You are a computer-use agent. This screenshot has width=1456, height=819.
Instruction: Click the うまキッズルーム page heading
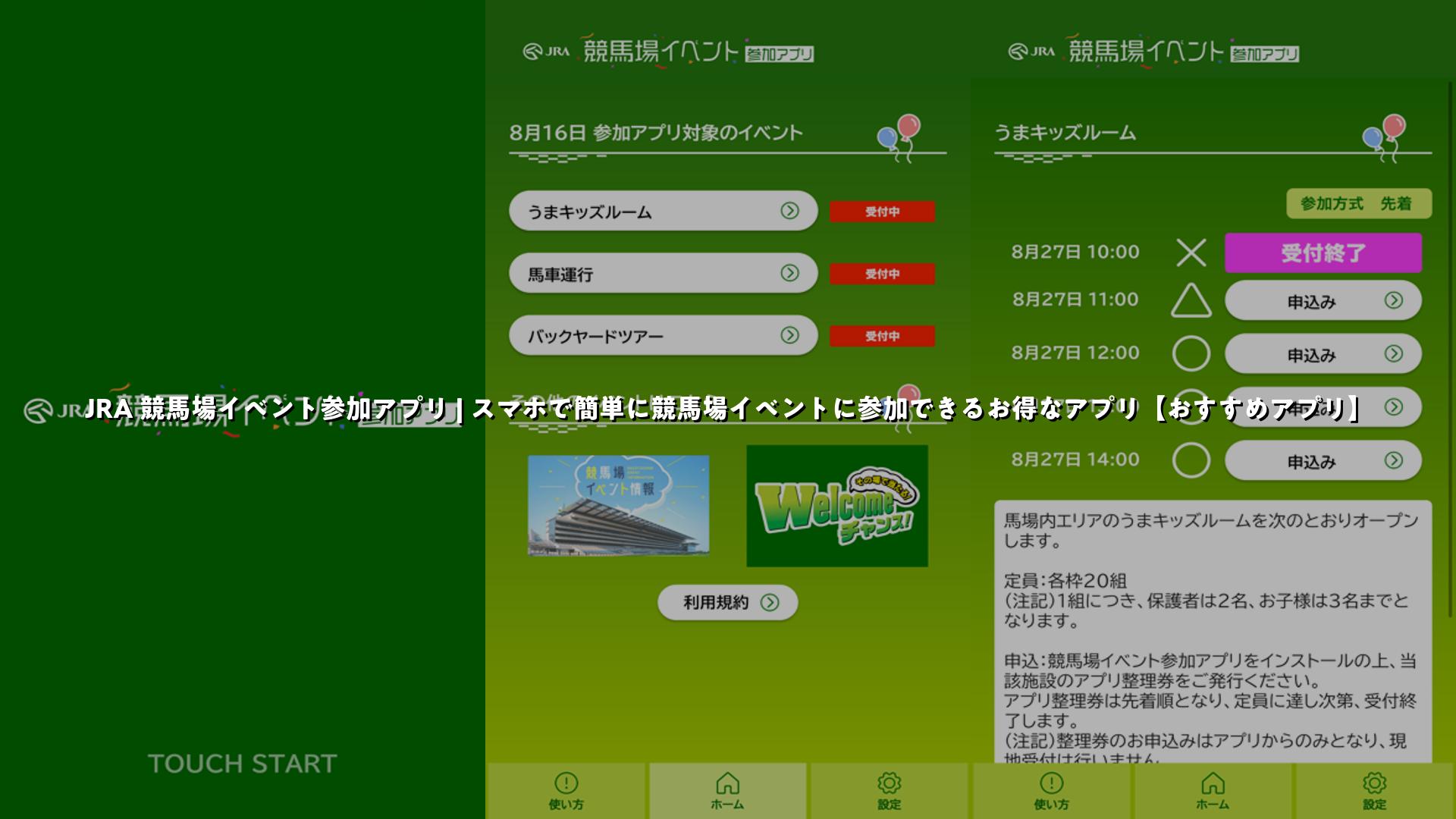coord(1065,133)
